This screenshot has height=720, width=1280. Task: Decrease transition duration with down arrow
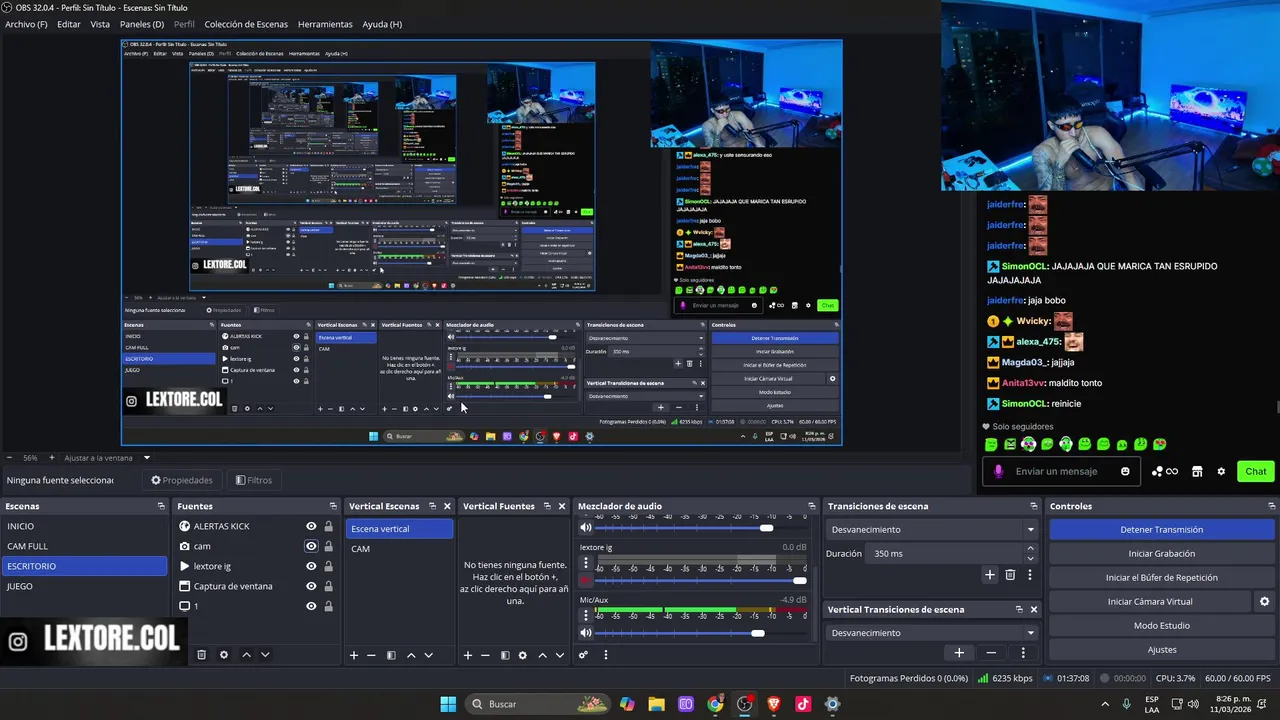(1031, 558)
